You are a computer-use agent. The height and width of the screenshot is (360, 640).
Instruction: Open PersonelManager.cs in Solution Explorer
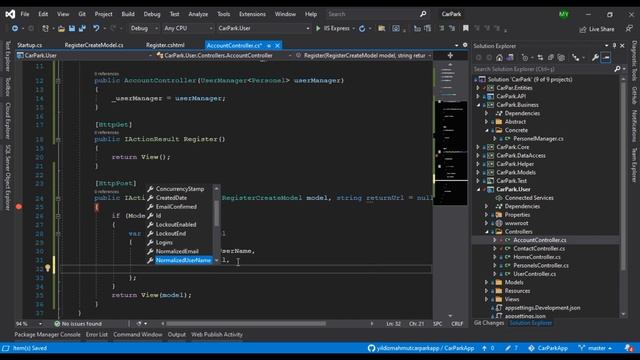tap(538, 139)
